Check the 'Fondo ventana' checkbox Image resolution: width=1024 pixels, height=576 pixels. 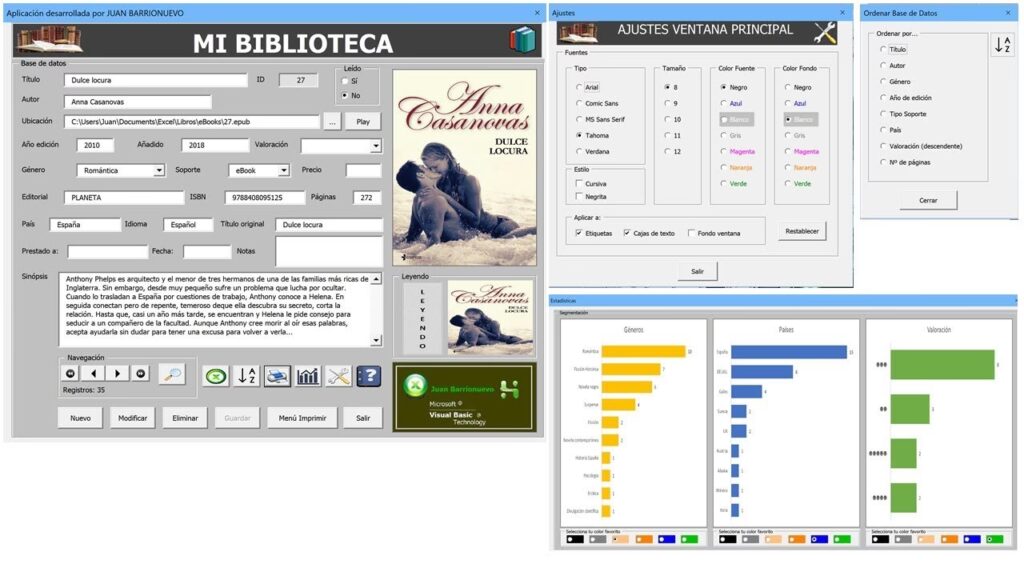tap(689, 234)
